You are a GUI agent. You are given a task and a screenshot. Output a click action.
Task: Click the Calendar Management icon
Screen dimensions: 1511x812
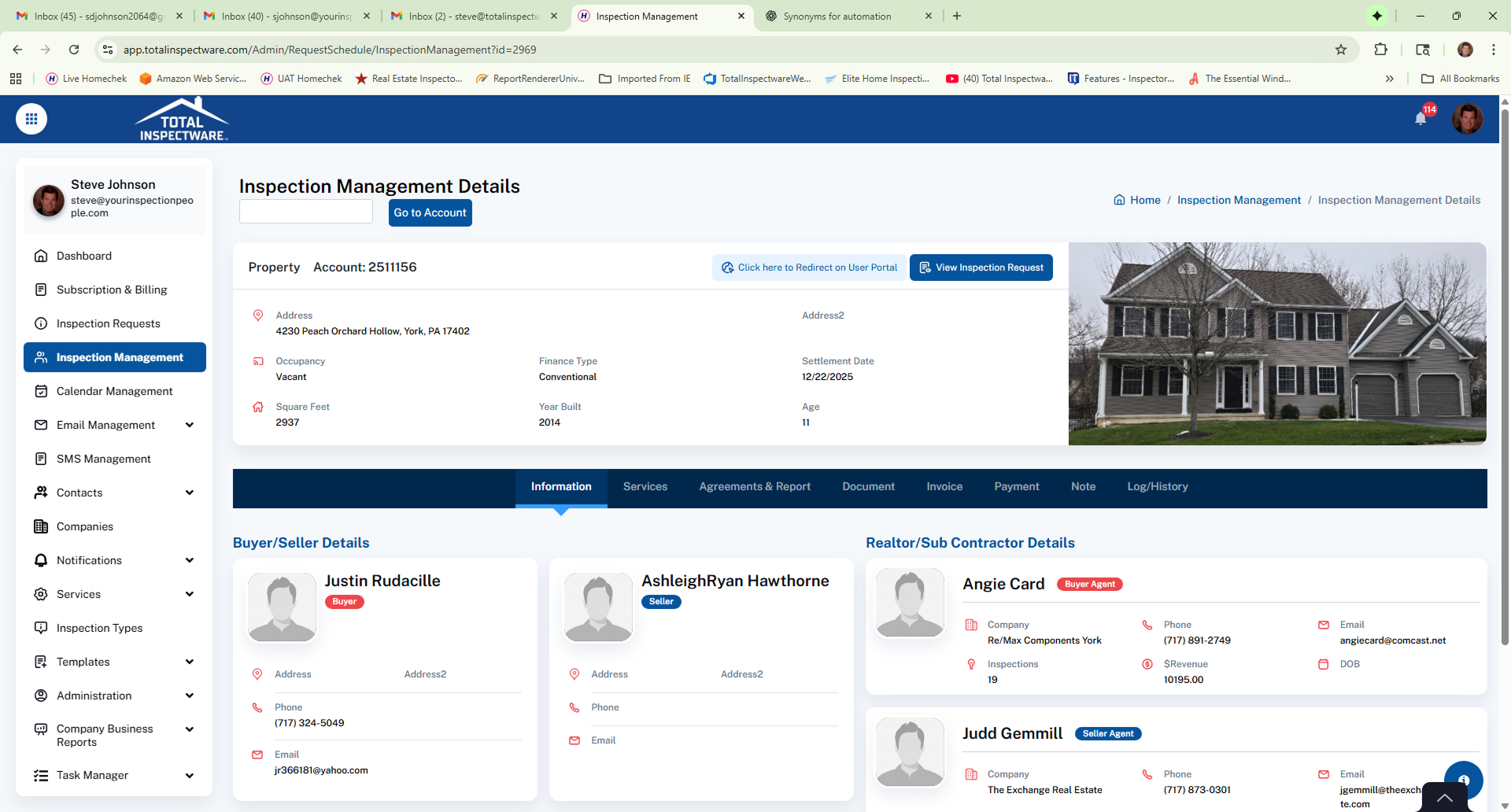tap(41, 391)
